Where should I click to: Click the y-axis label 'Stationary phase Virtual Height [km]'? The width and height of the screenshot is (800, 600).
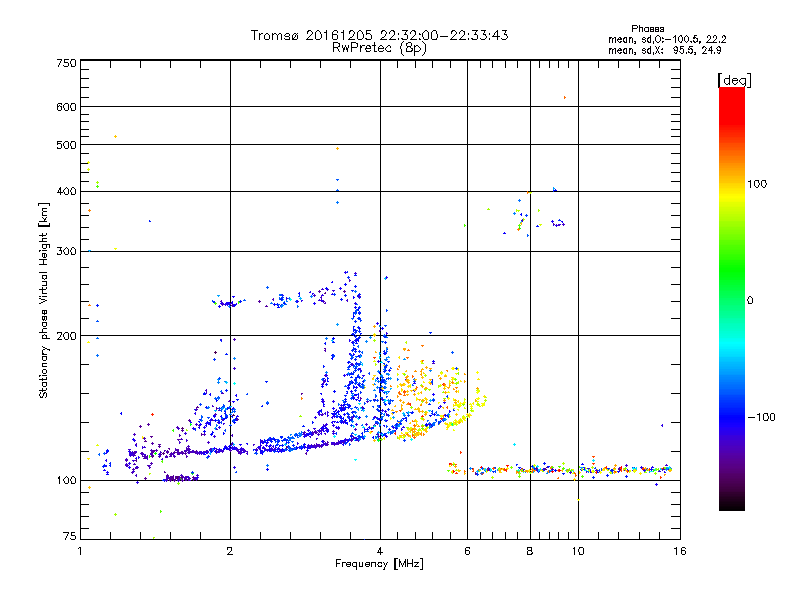coord(43,300)
